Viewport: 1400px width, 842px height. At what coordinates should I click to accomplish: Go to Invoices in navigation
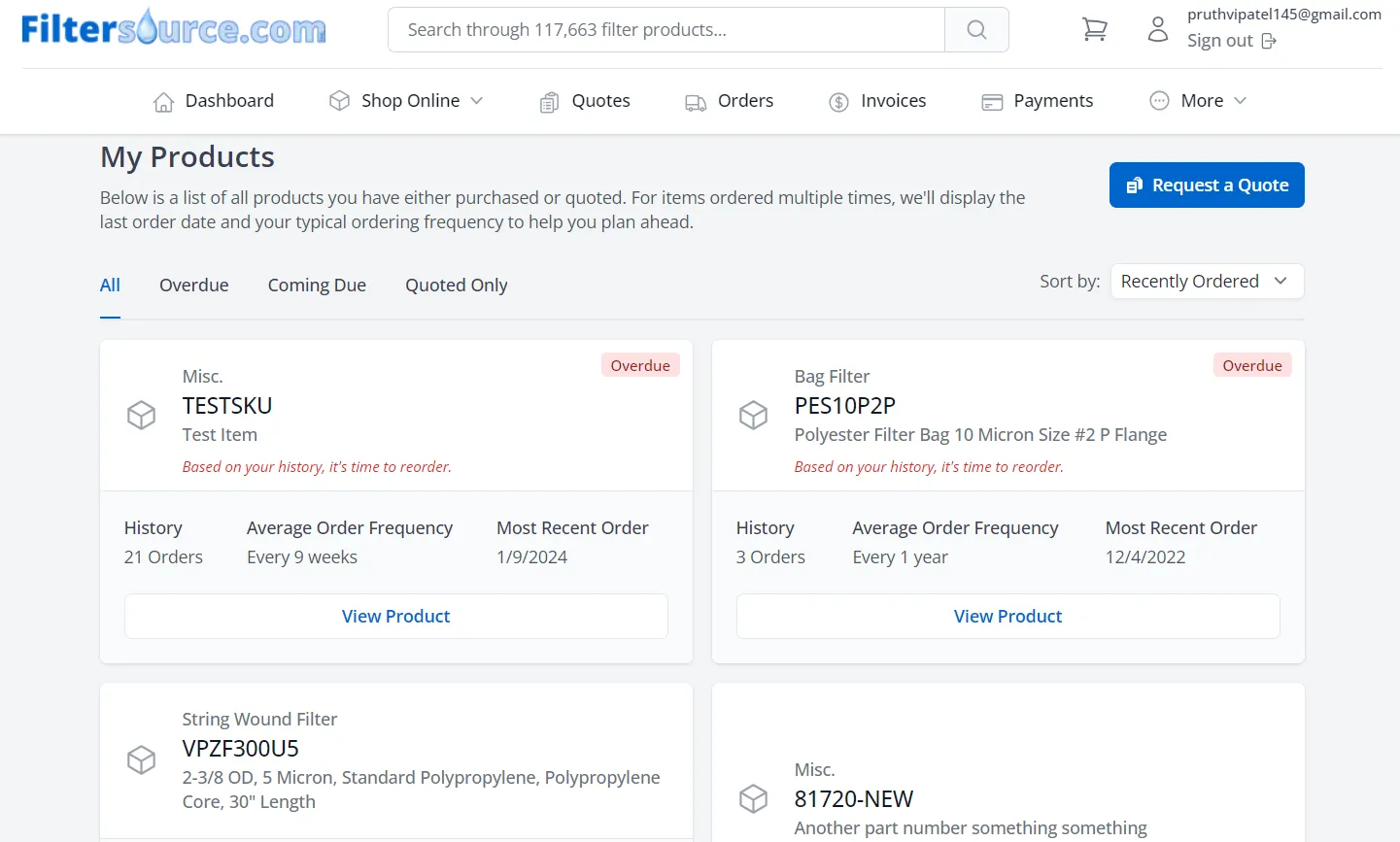tap(877, 101)
